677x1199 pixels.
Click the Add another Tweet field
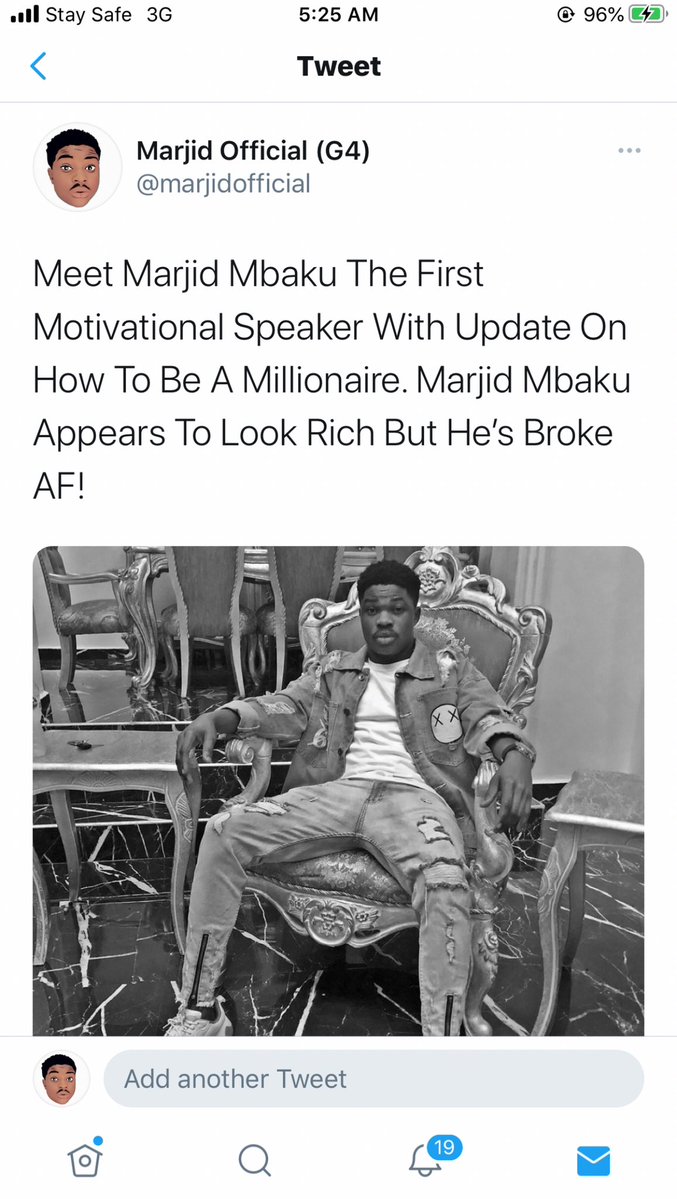tap(373, 1079)
